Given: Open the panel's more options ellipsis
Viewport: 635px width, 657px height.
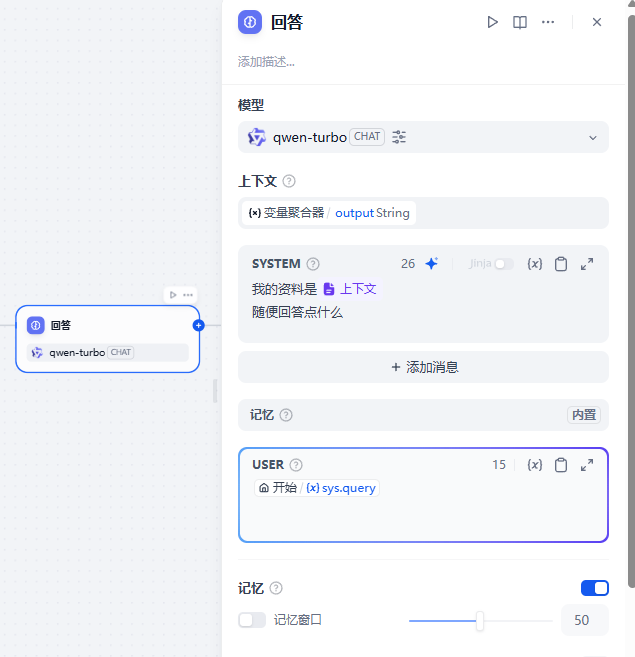Looking at the screenshot, I should (548, 22).
